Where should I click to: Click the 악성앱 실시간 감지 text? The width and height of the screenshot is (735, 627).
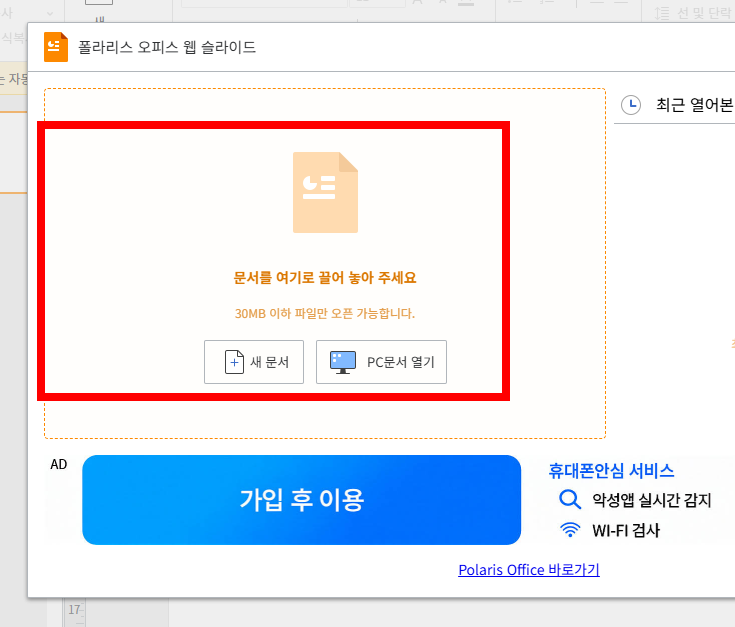[x=652, y=500]
